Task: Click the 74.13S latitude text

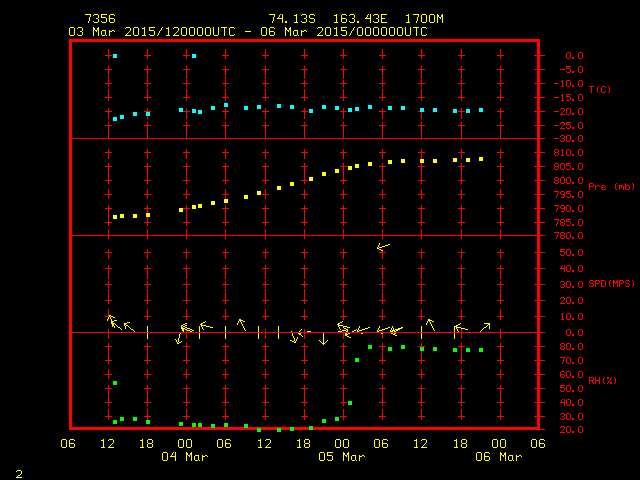Action: 289,19
